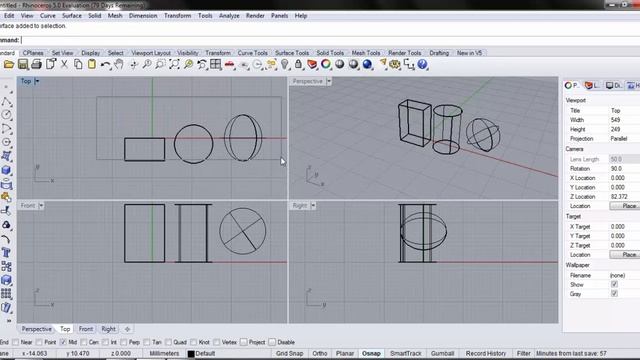640x360 pixels.
Task: Open the Top viewport title dropdown arrow
Action: click(37, 81)
